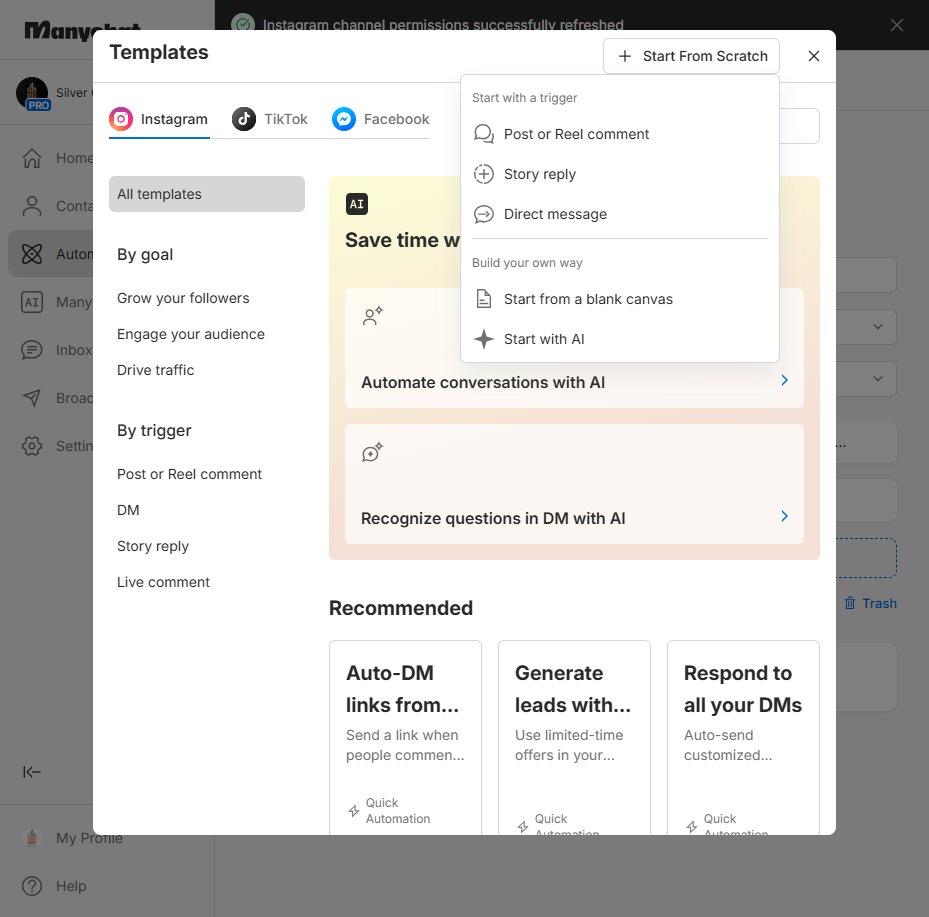
Task: Choose Story reply from trigger menu
Action: pyautogui.click(x=619, y=174)
